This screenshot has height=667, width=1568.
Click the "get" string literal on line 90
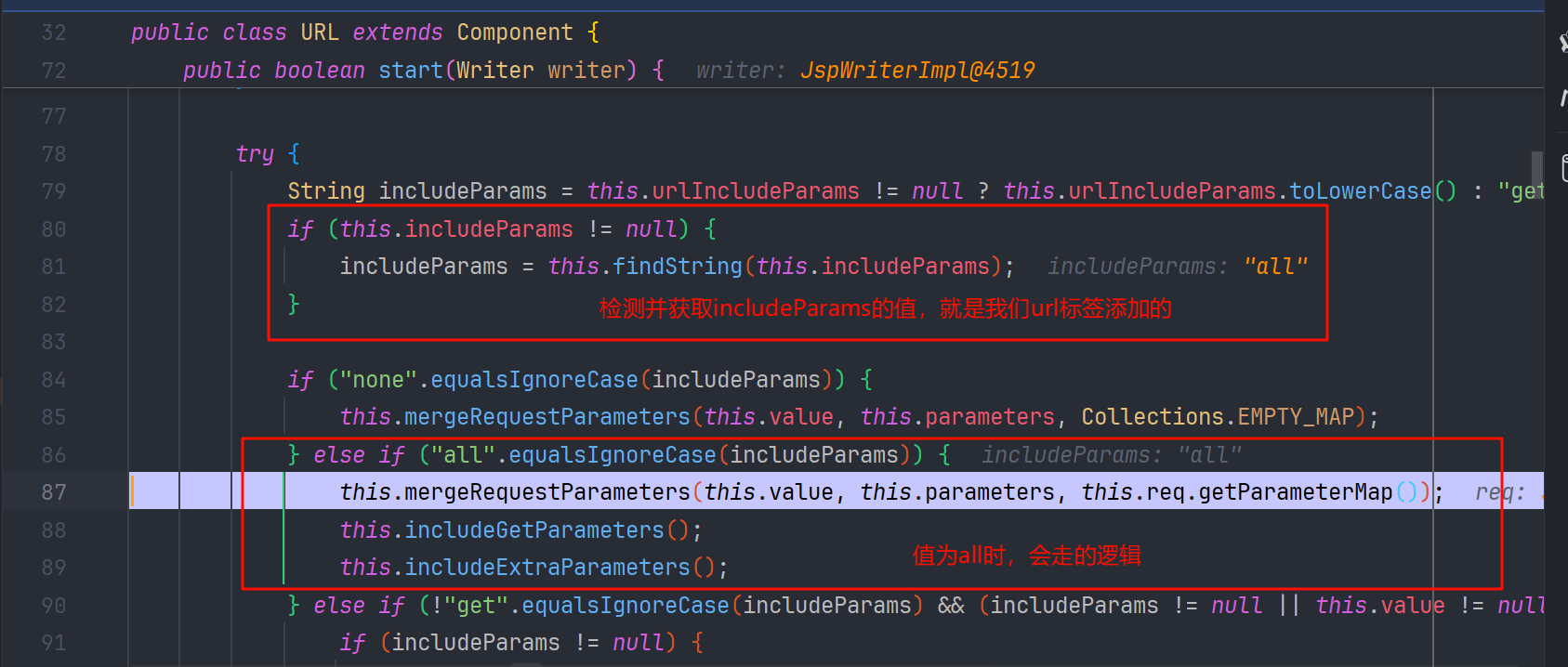click(476, 606)
